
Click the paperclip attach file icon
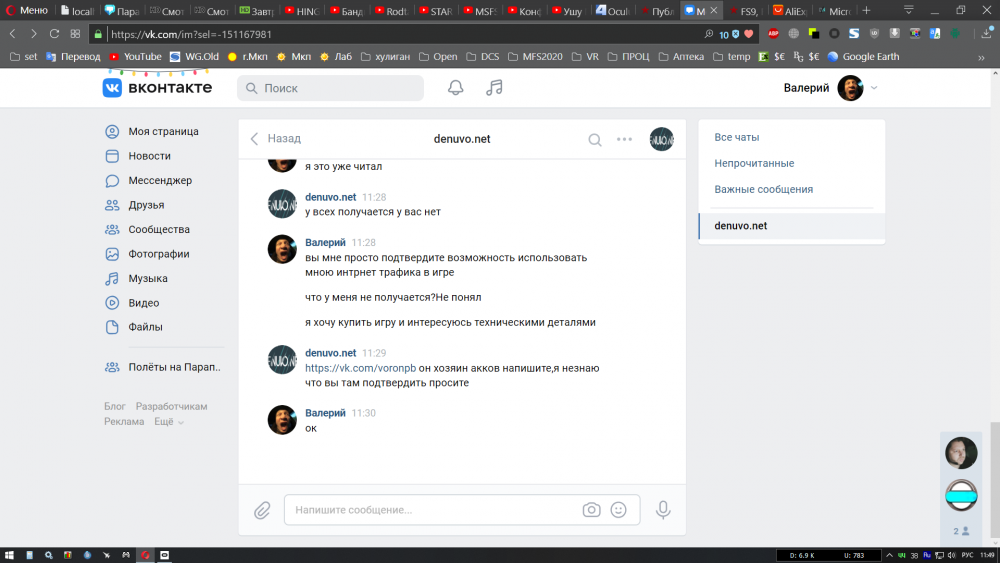coord(262,510)
